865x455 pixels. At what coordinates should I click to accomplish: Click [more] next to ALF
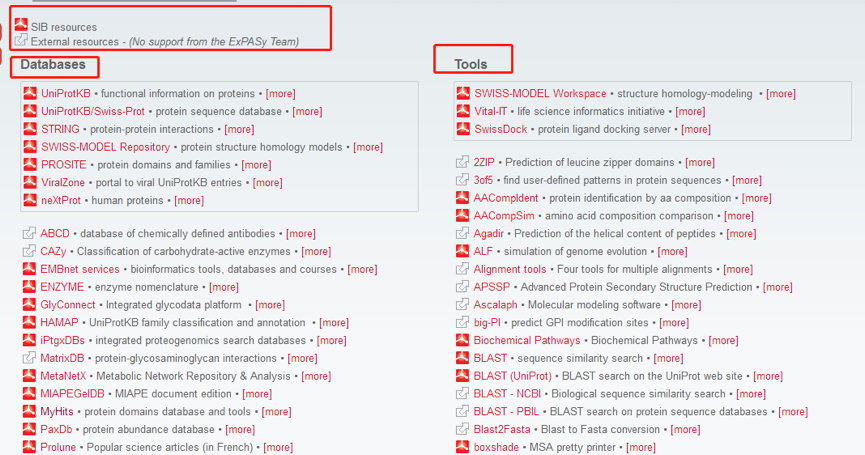(672, 251)
